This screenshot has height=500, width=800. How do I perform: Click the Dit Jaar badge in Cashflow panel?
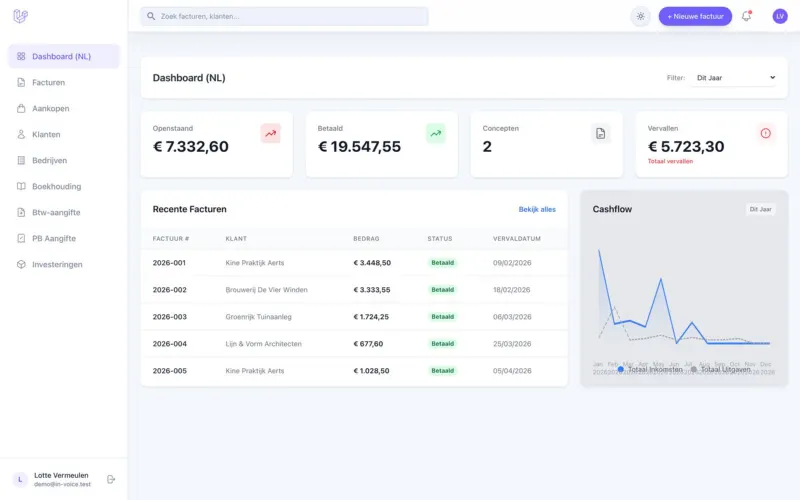[760, 209]
